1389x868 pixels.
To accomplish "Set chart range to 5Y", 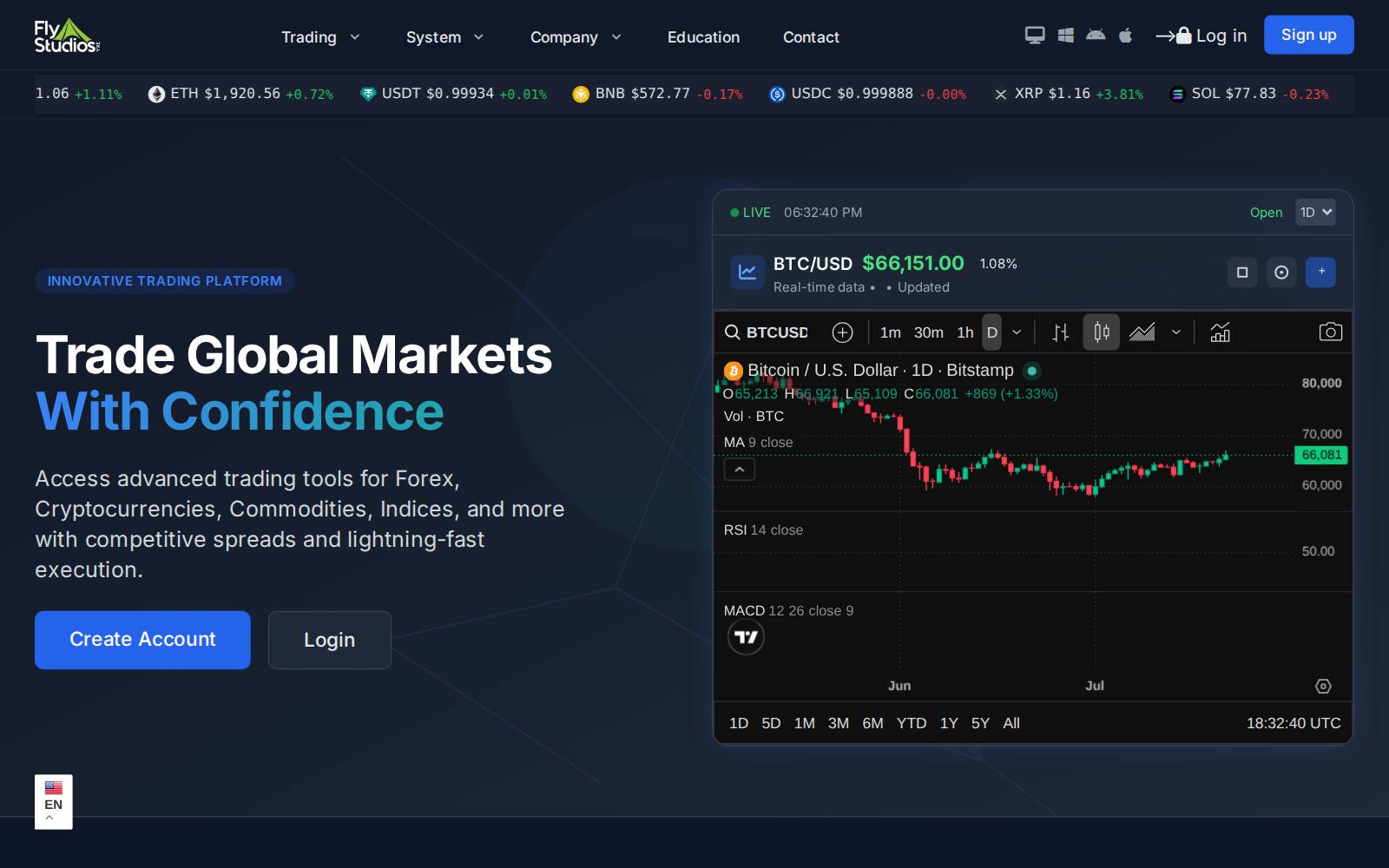I will coord(980,723).
